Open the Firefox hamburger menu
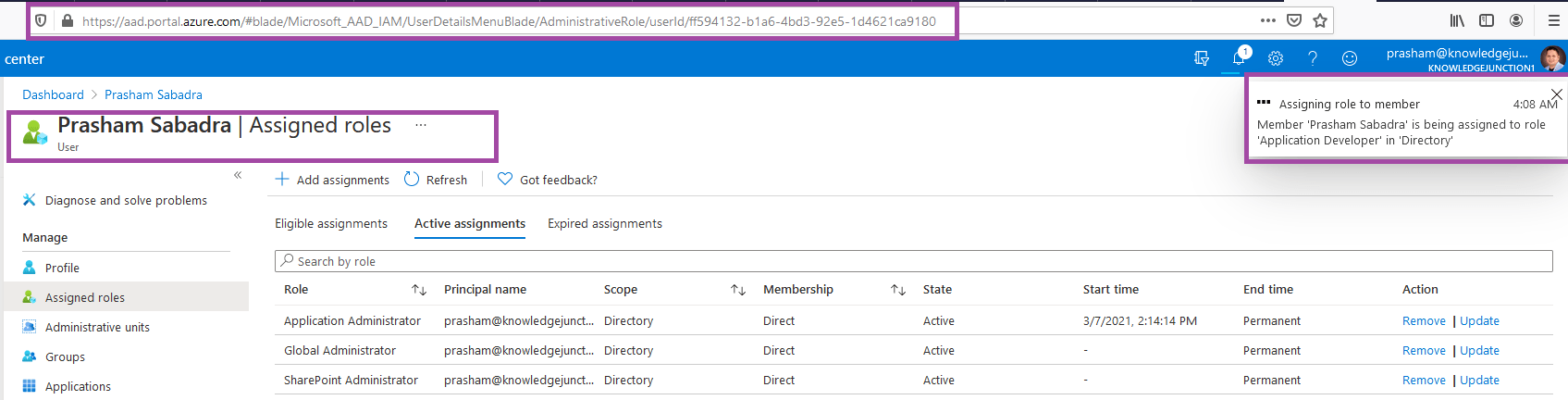 click(1554, 20)
